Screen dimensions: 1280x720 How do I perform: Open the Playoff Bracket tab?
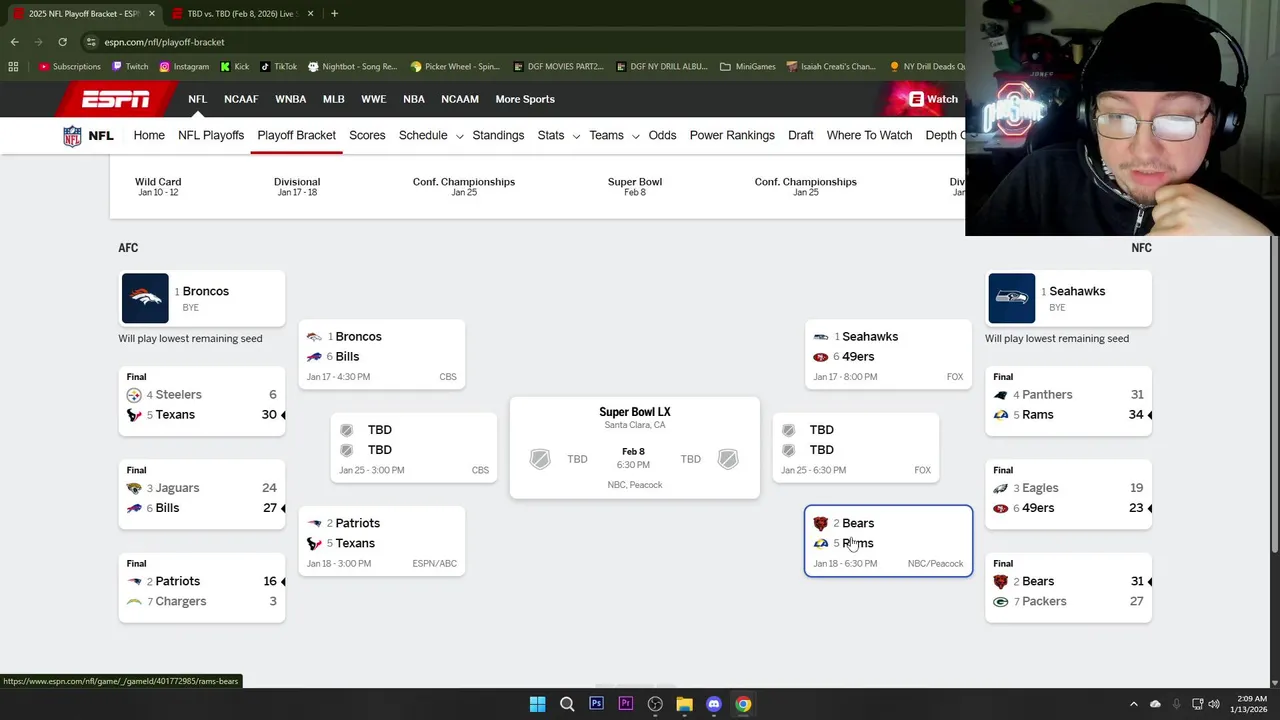point(296,135)
